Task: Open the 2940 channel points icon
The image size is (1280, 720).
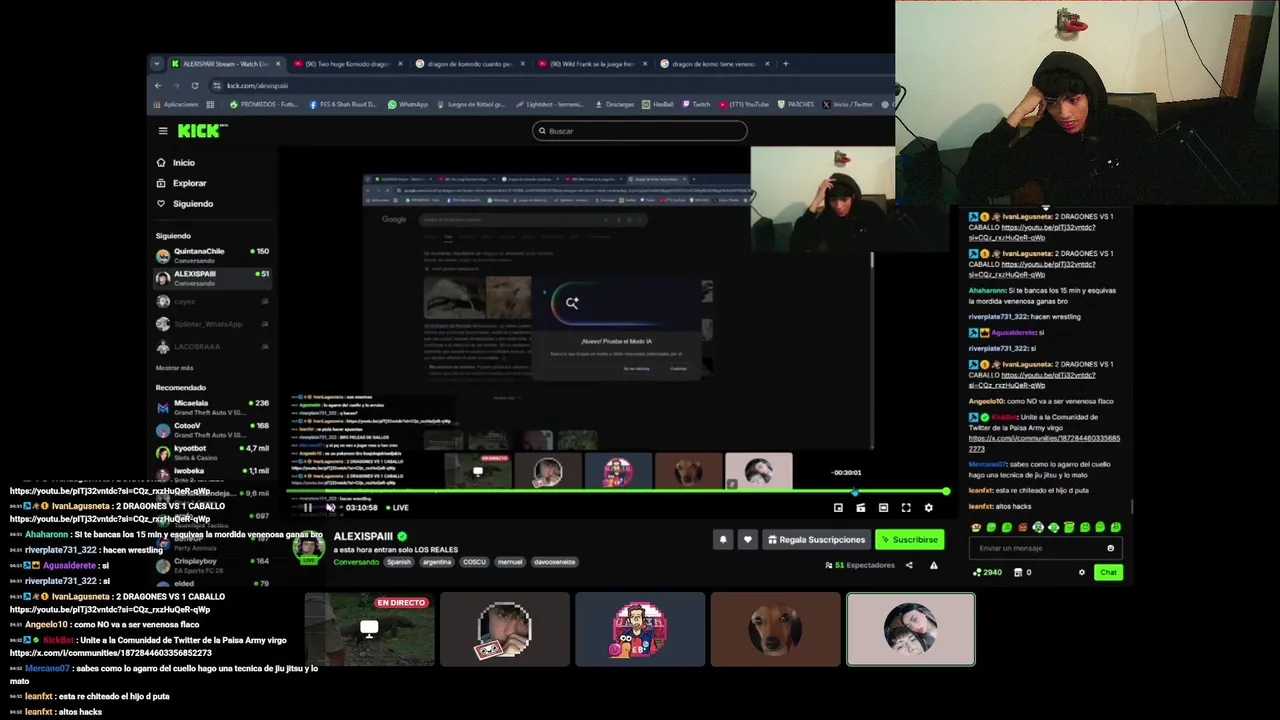Action: [986, 573]
